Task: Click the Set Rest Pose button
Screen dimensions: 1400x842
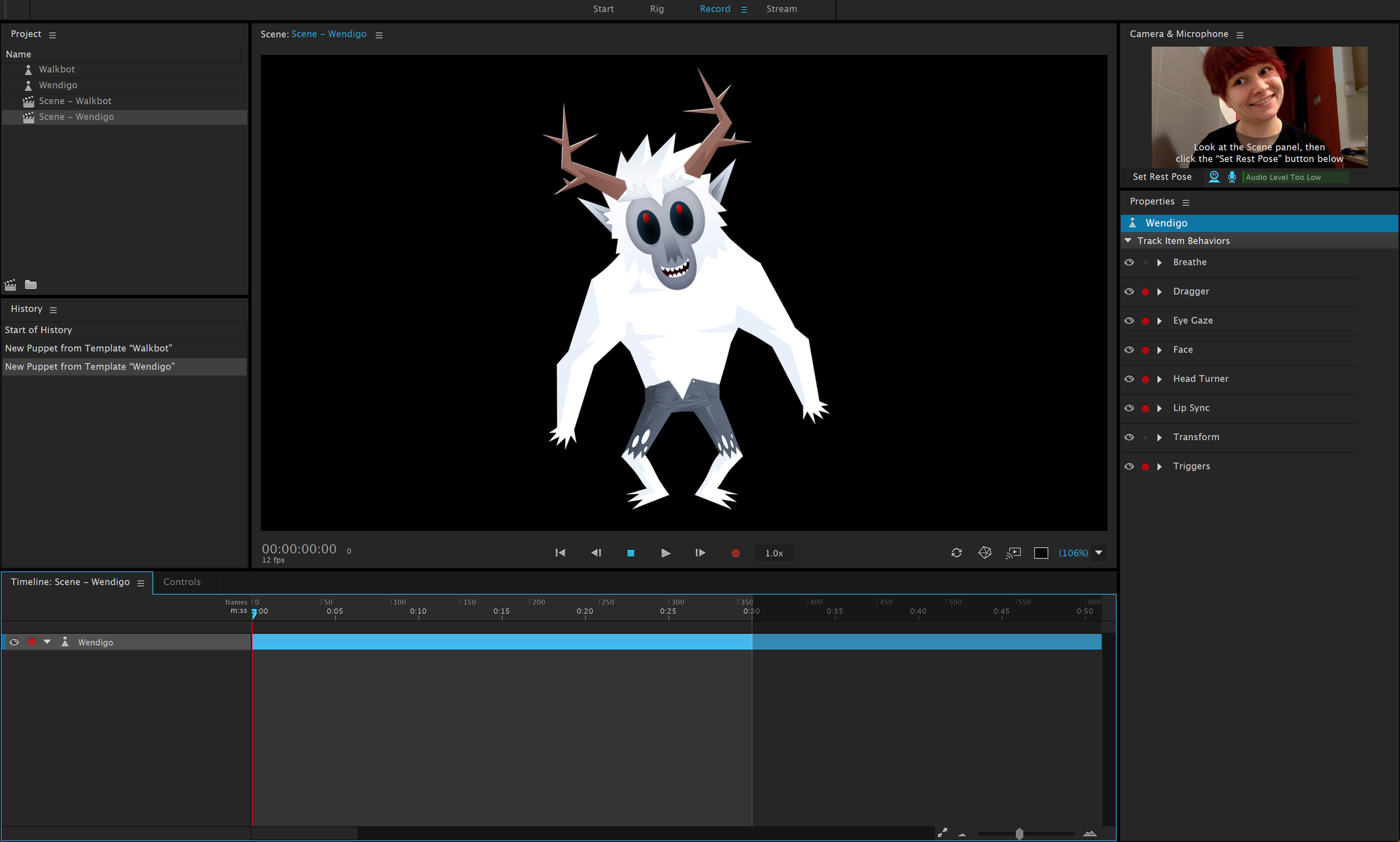Action: 1161,177
